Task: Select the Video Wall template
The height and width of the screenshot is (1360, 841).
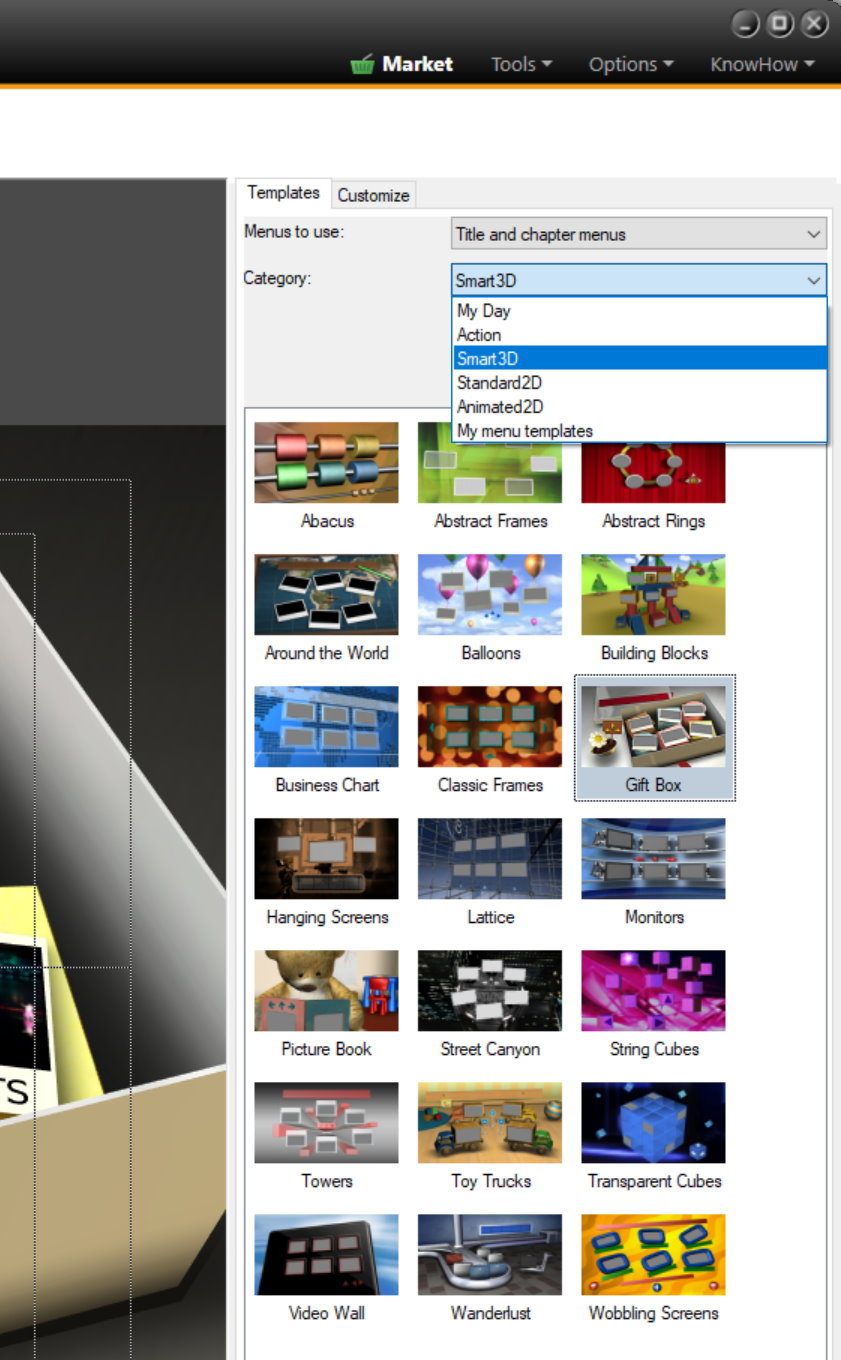Action: coord(326,1255)
